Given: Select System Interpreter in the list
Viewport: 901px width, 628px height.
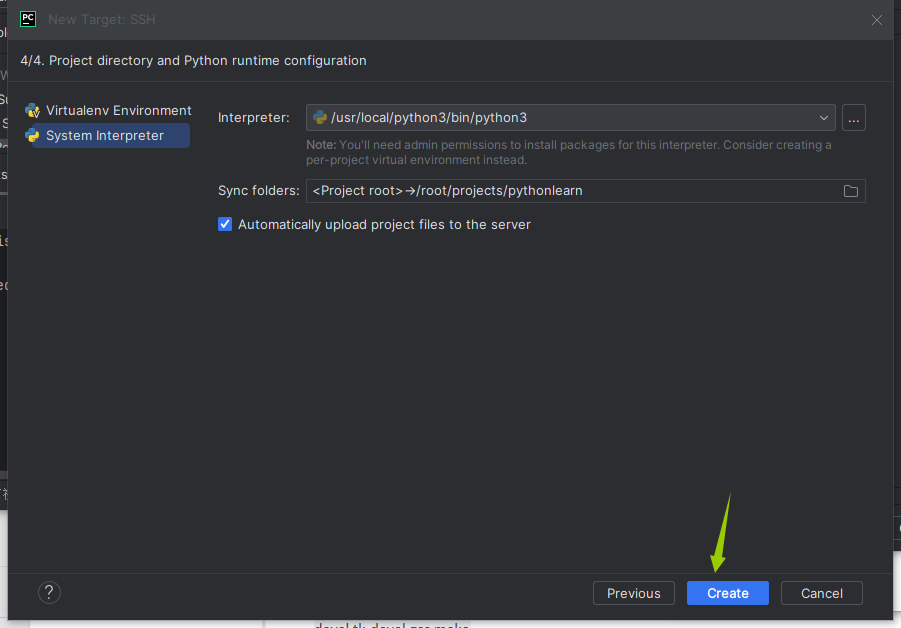Looking at the screenshot, I should (105, 136).
